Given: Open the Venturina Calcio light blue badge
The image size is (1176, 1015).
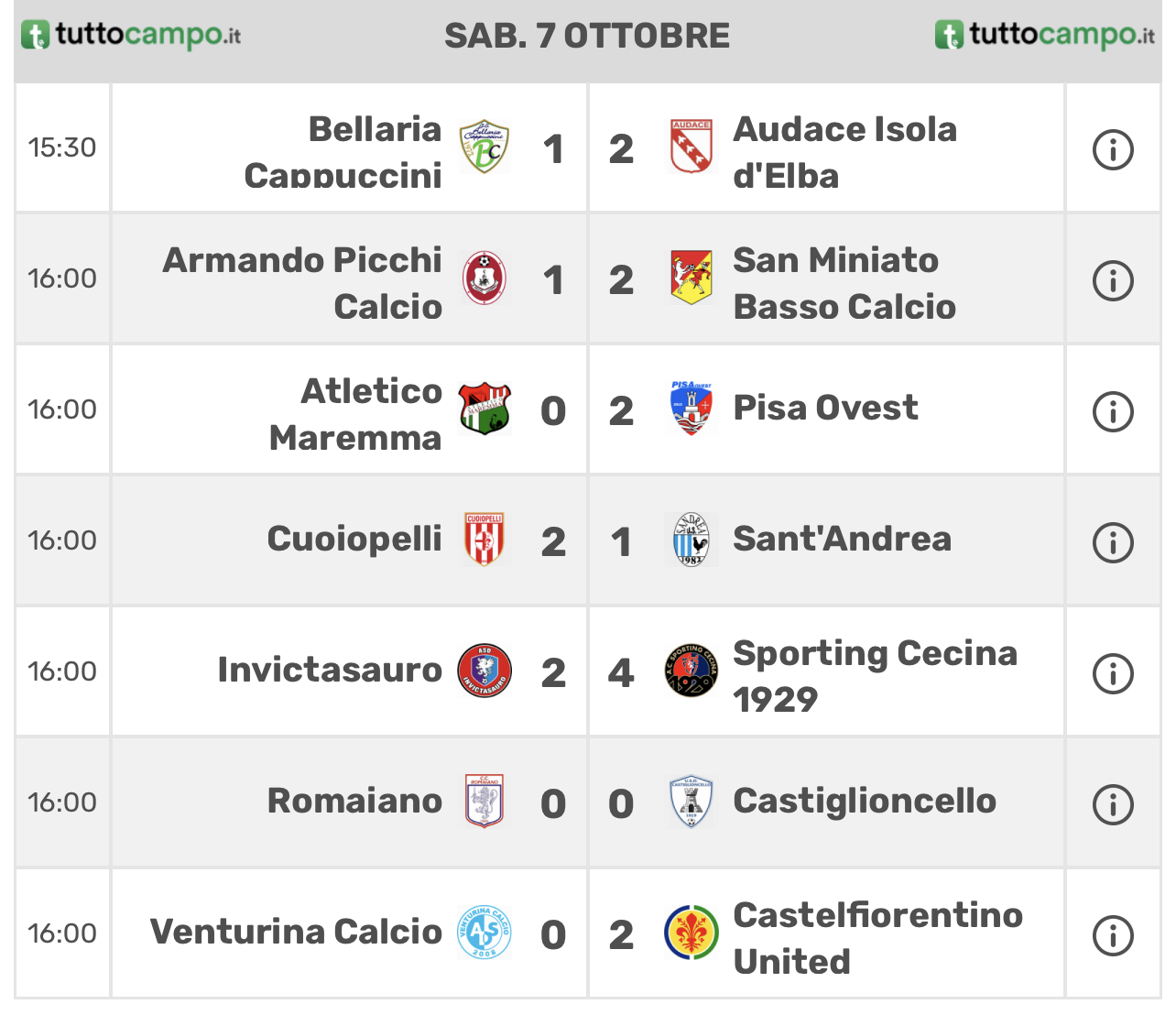Looking at the screenshot, I should point(484,933).
